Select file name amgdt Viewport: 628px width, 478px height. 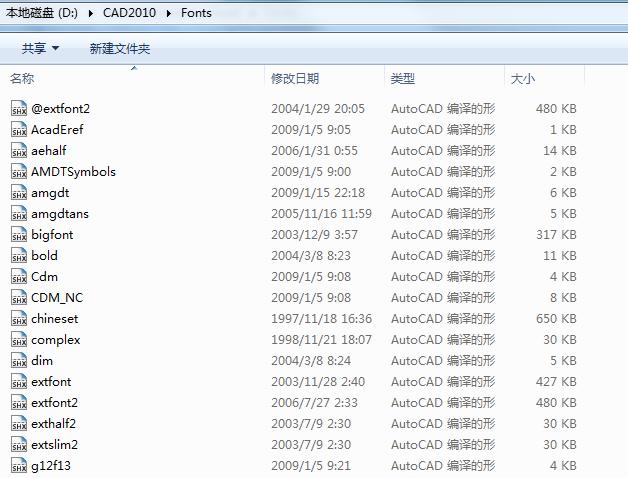click(50, 193)
